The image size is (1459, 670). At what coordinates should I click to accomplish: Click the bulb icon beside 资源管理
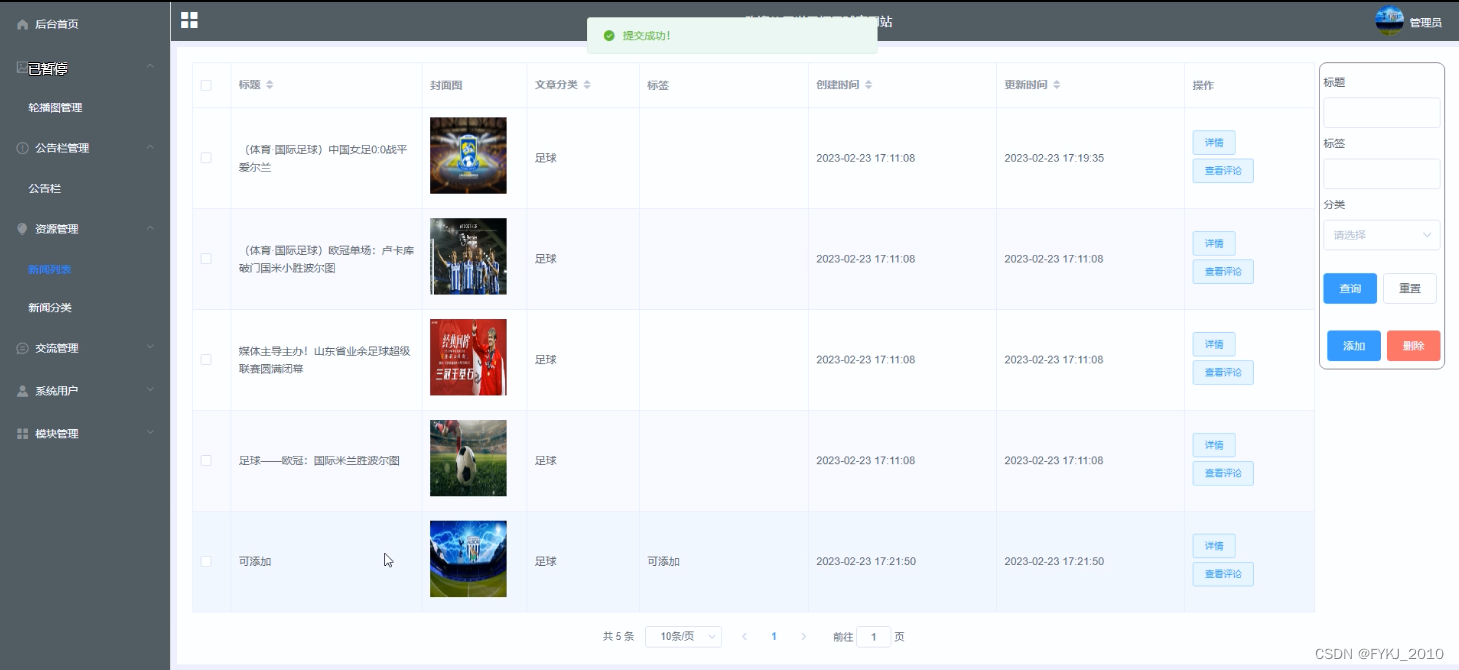click(x=22, y=229)
